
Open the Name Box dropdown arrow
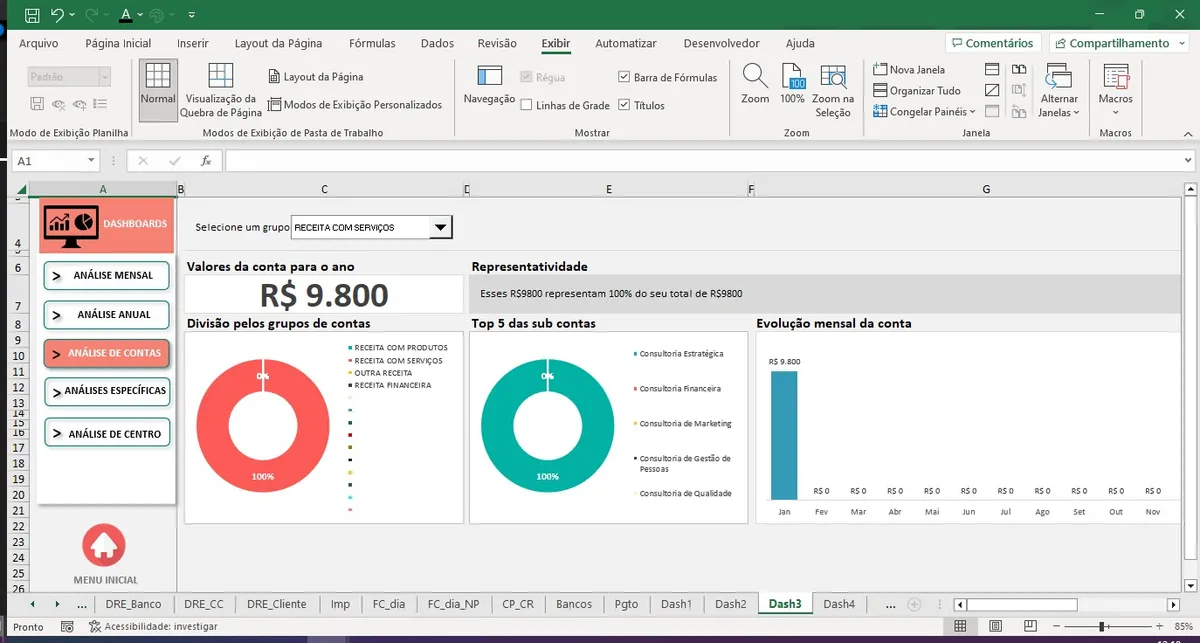(x=92, y=160)
